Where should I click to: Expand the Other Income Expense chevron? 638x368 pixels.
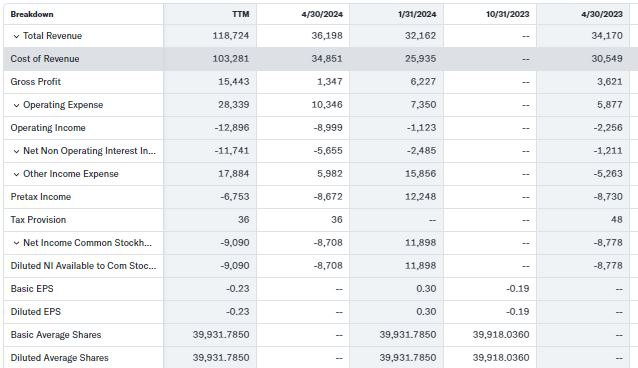16,174
